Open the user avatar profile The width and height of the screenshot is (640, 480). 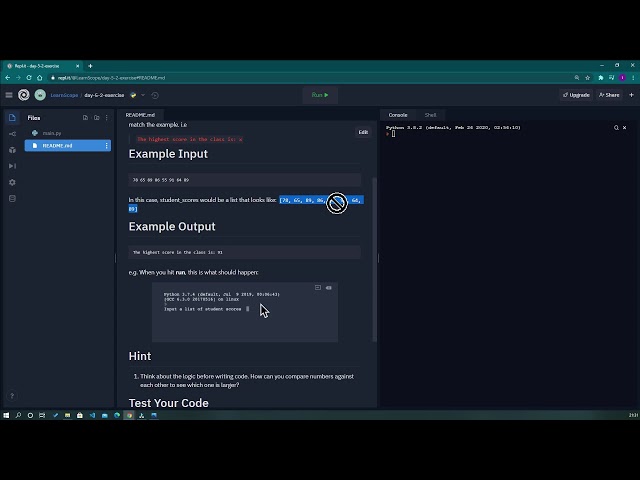(x=40, y=95)
